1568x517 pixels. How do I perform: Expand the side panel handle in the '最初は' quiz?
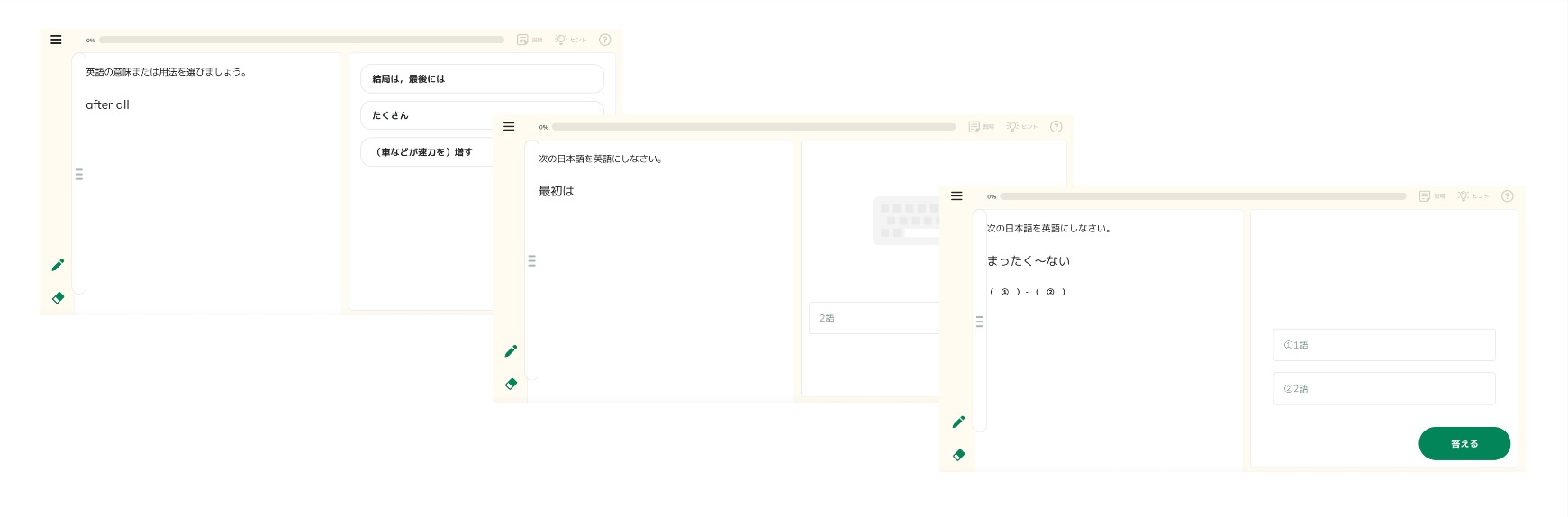(531, 261)
